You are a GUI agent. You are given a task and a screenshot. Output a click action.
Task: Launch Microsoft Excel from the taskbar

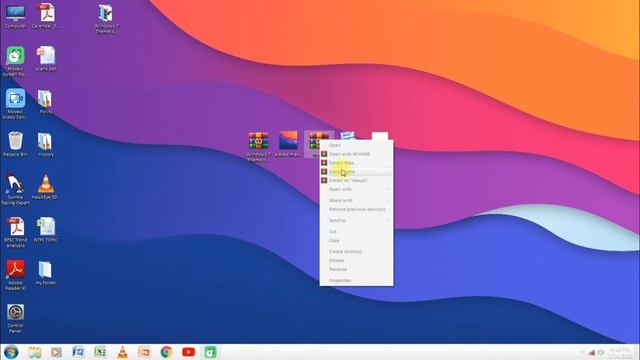point(100,352)
